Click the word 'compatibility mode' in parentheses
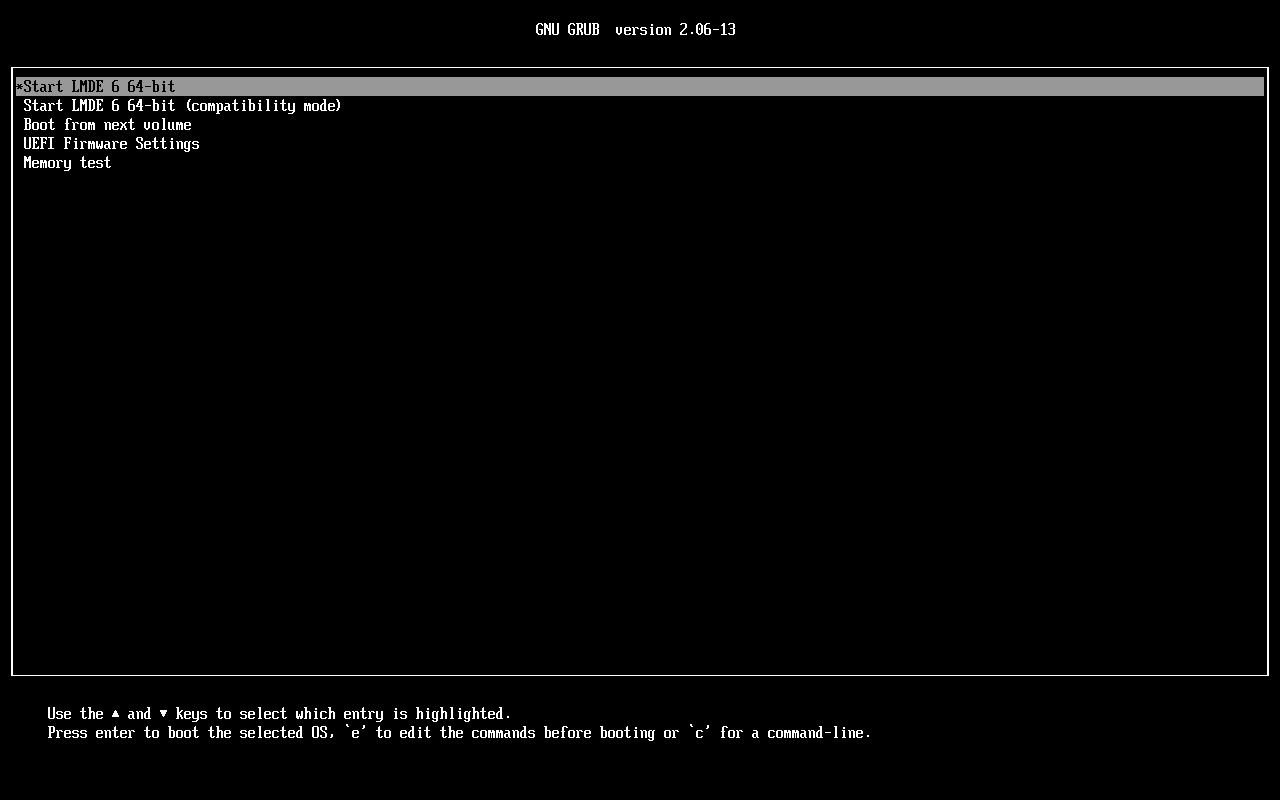Image resolution: width=1280 pixels, height=800 pixels. point(264,105)
